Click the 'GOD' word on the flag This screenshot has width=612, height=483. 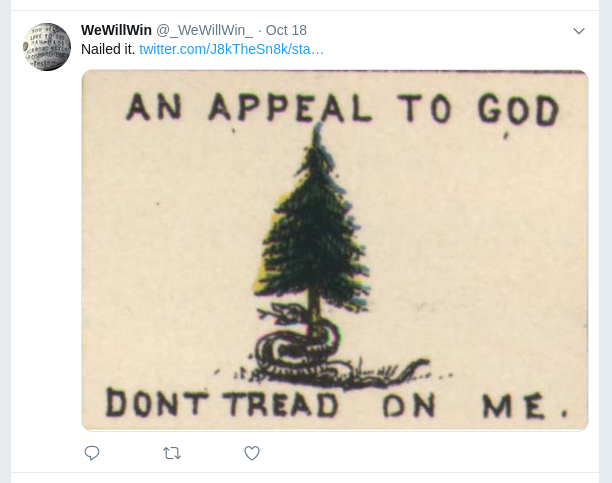519,111
